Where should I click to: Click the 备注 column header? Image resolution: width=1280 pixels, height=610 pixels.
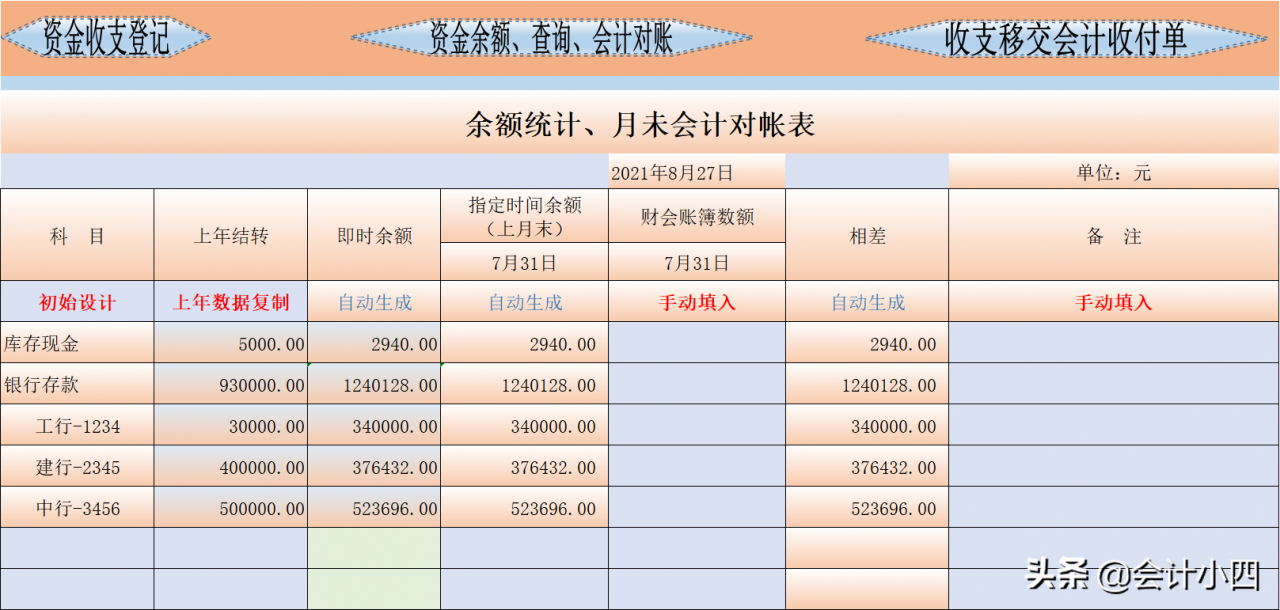[x=1112, y=234]
